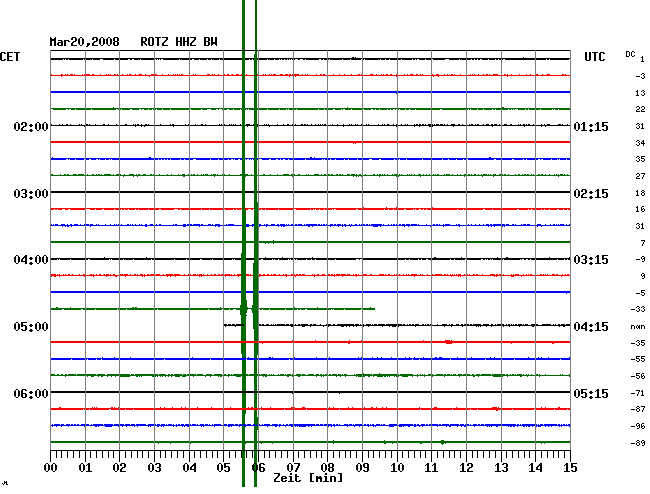Click the date label Mar20,2008
Viewport: 650px width, 494px height.
pos(85,42)
